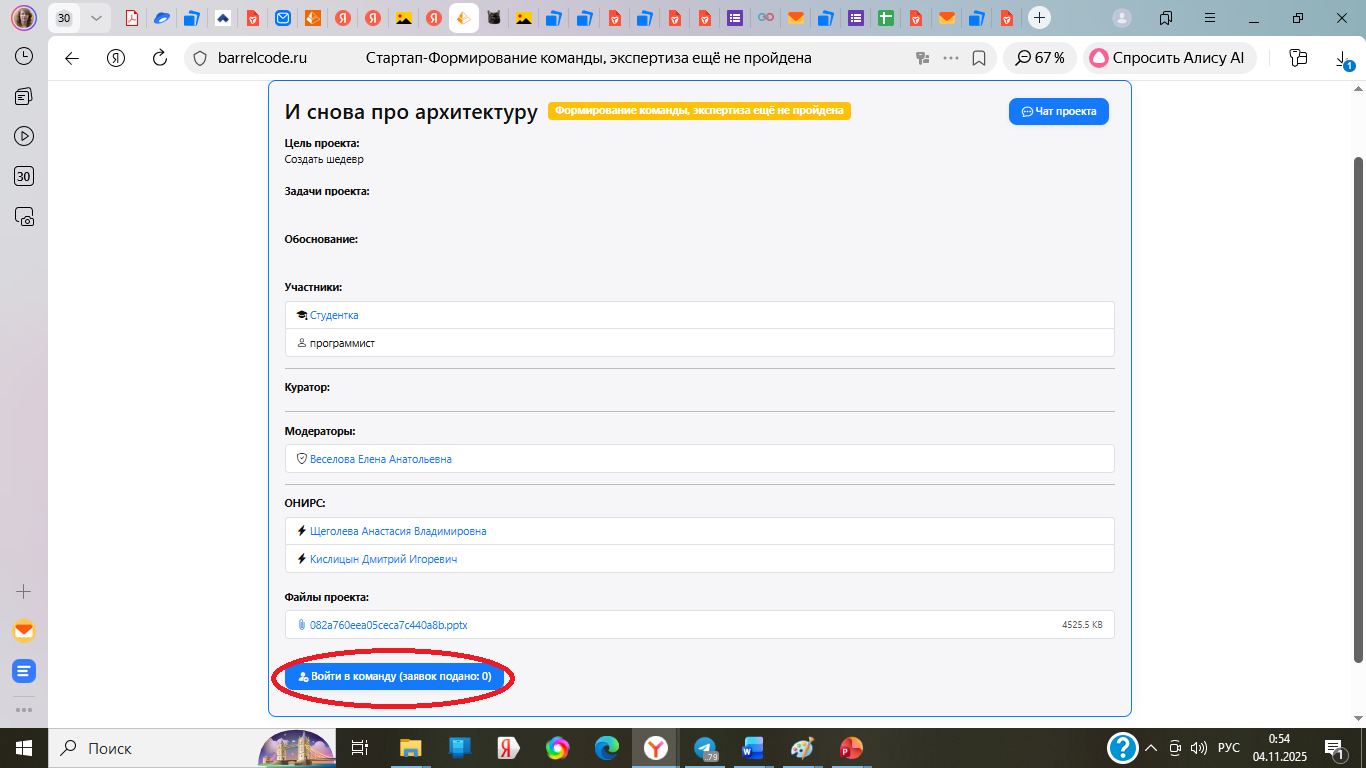1366x768 pixels.
Task: Open History clock icon in sidebar
Action: click(x=24, y=57)
